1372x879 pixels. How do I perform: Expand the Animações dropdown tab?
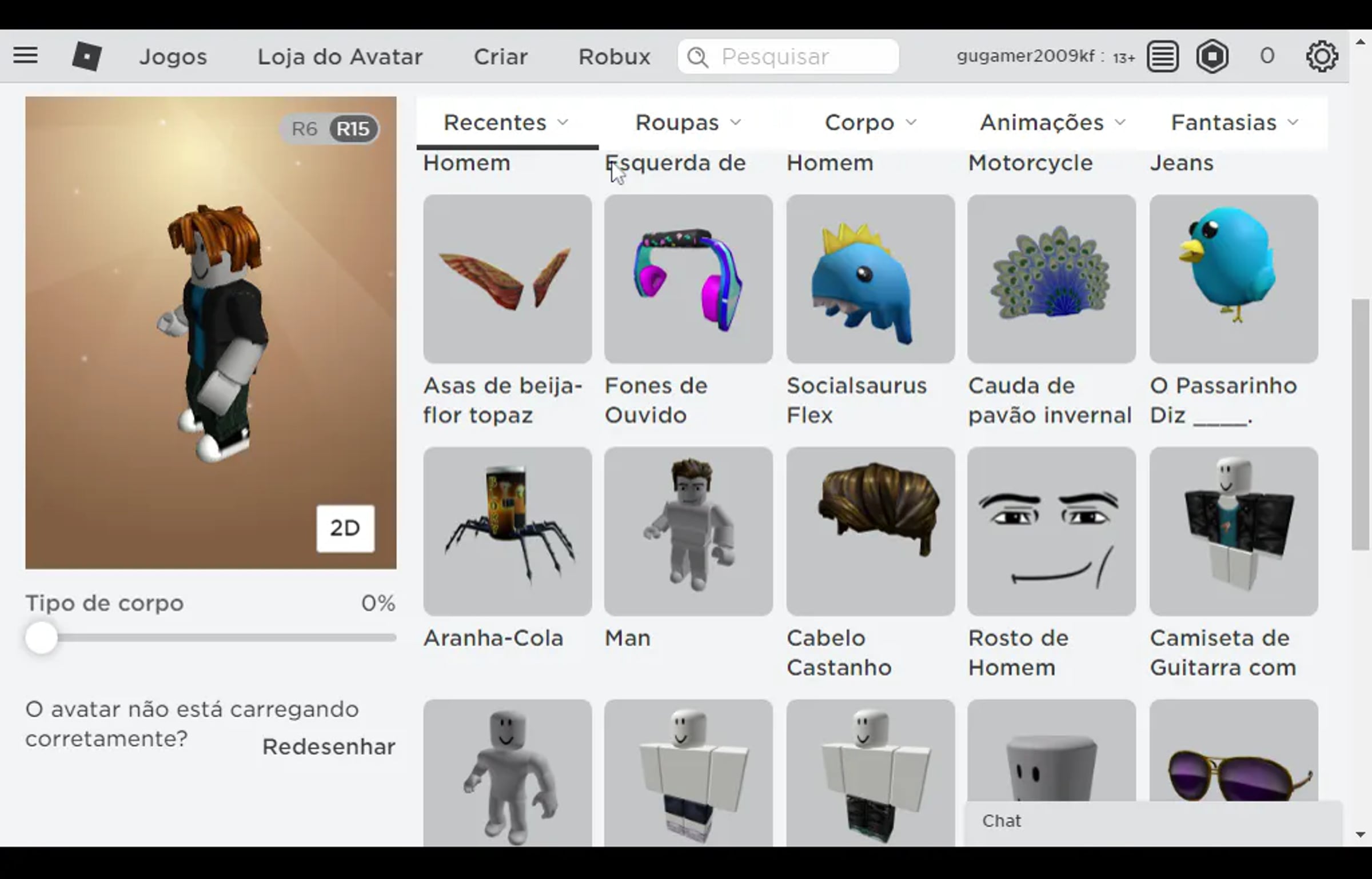[1053, 123]
